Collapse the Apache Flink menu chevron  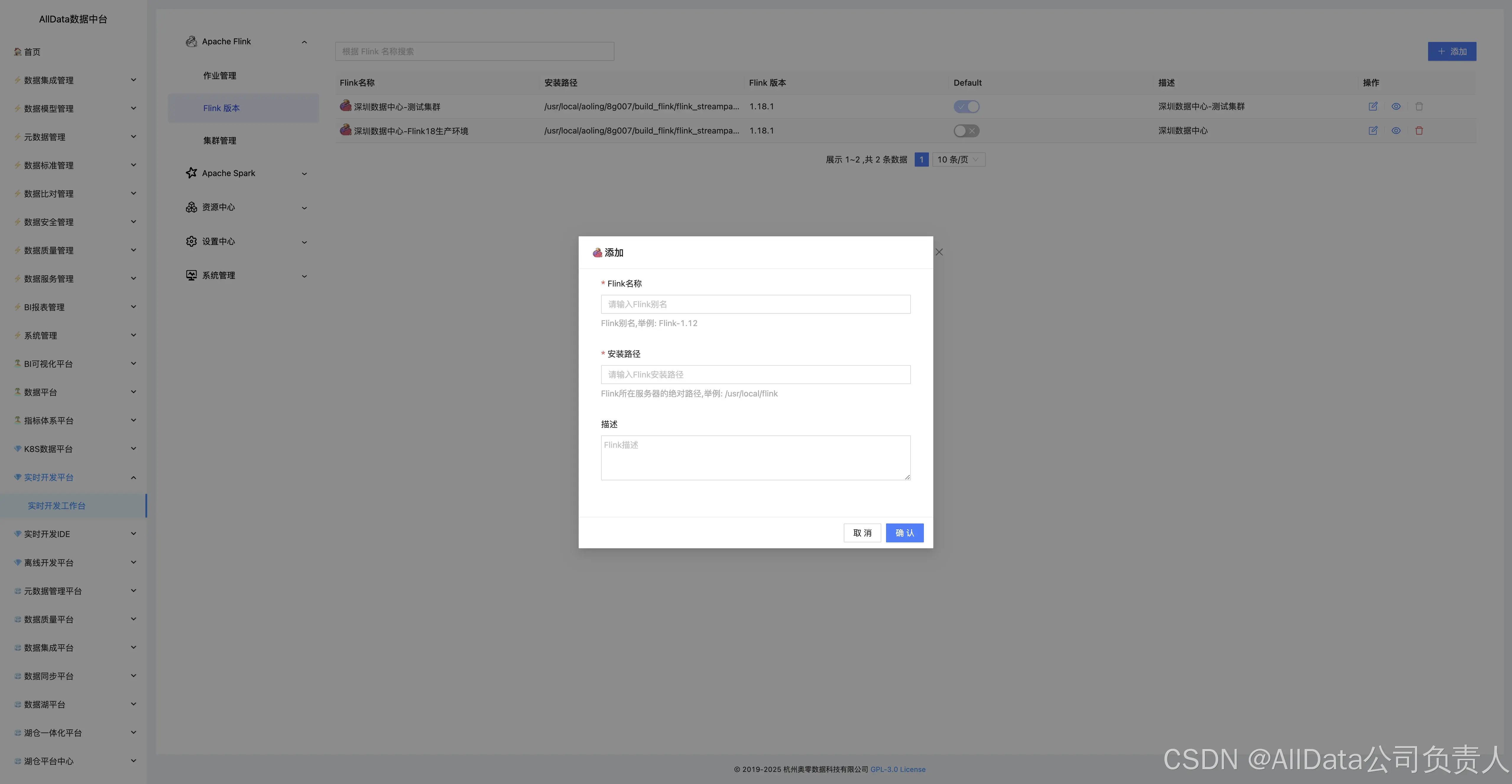point(304,42)
